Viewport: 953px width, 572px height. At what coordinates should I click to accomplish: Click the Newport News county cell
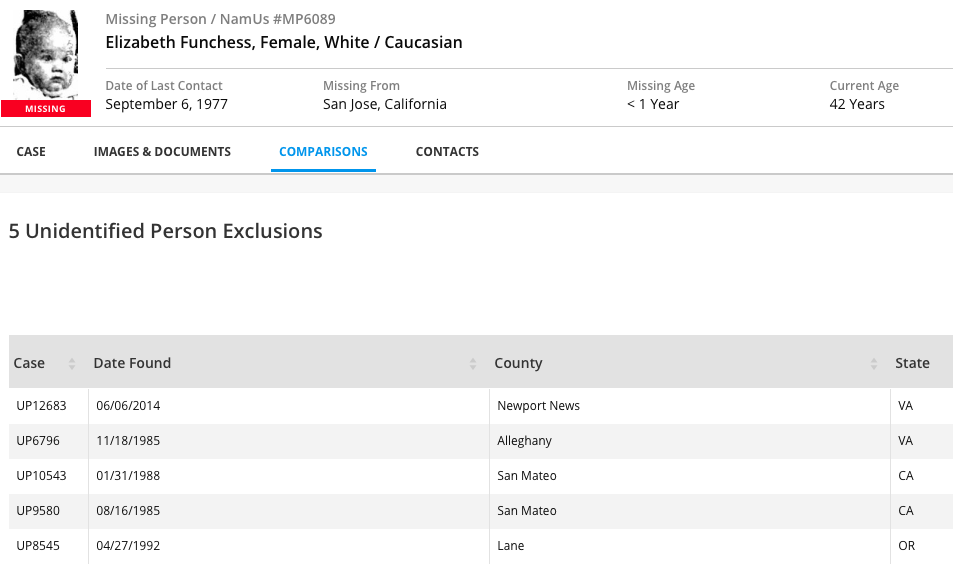click(538, 406)
